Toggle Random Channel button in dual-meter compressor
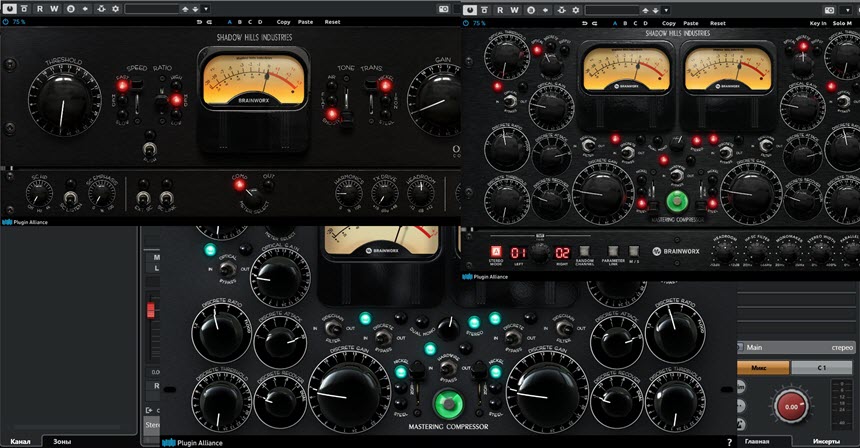This screenshot has width=860, height=448. (585, 251)
